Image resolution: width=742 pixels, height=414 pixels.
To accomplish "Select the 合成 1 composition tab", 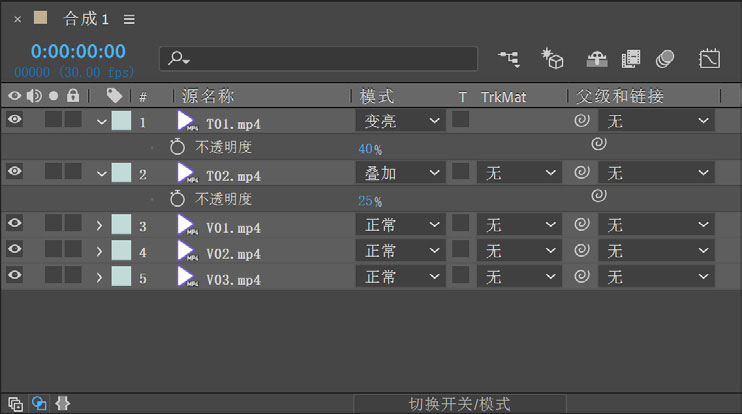I will click(x=85, y=19).
